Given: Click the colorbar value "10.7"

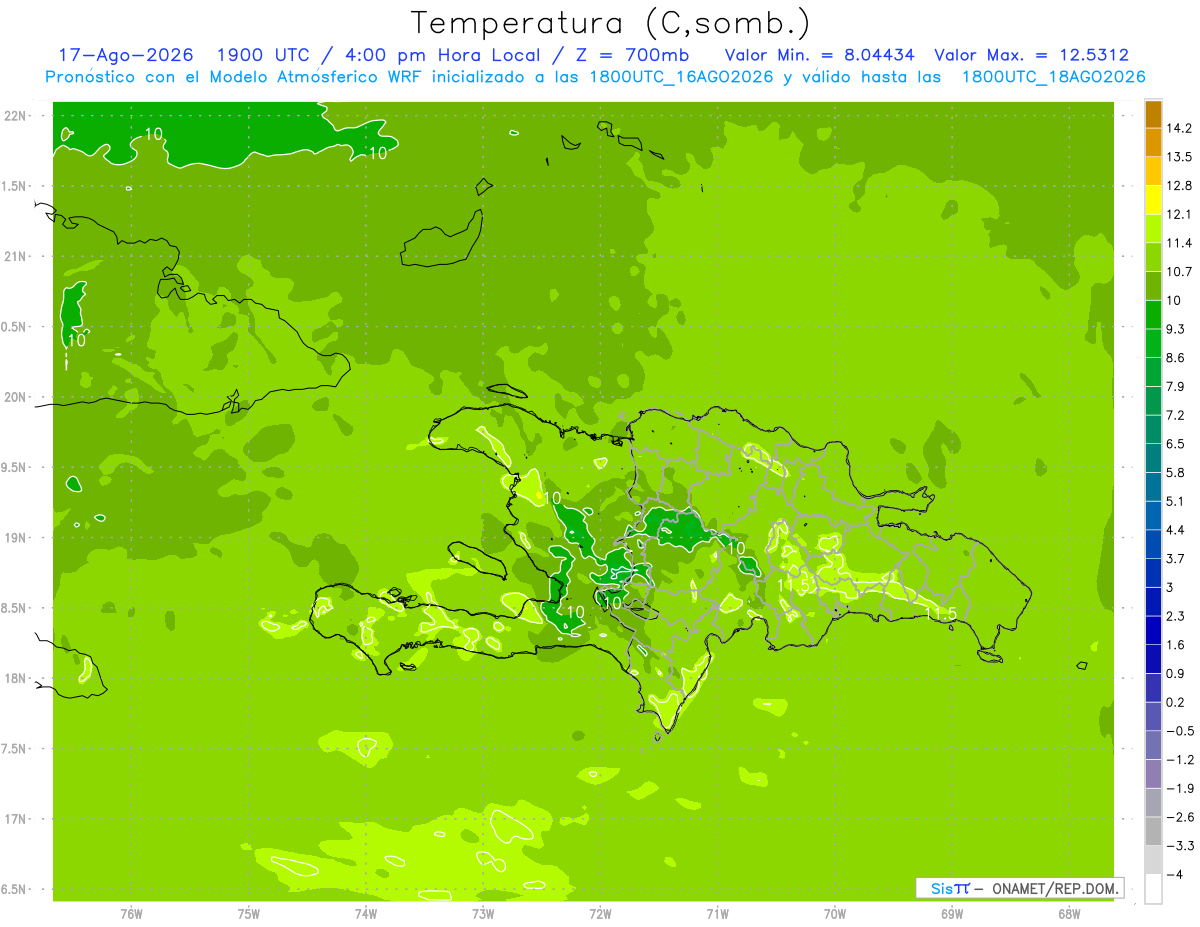Looking at the screenshot, I should coord(1179,271).
